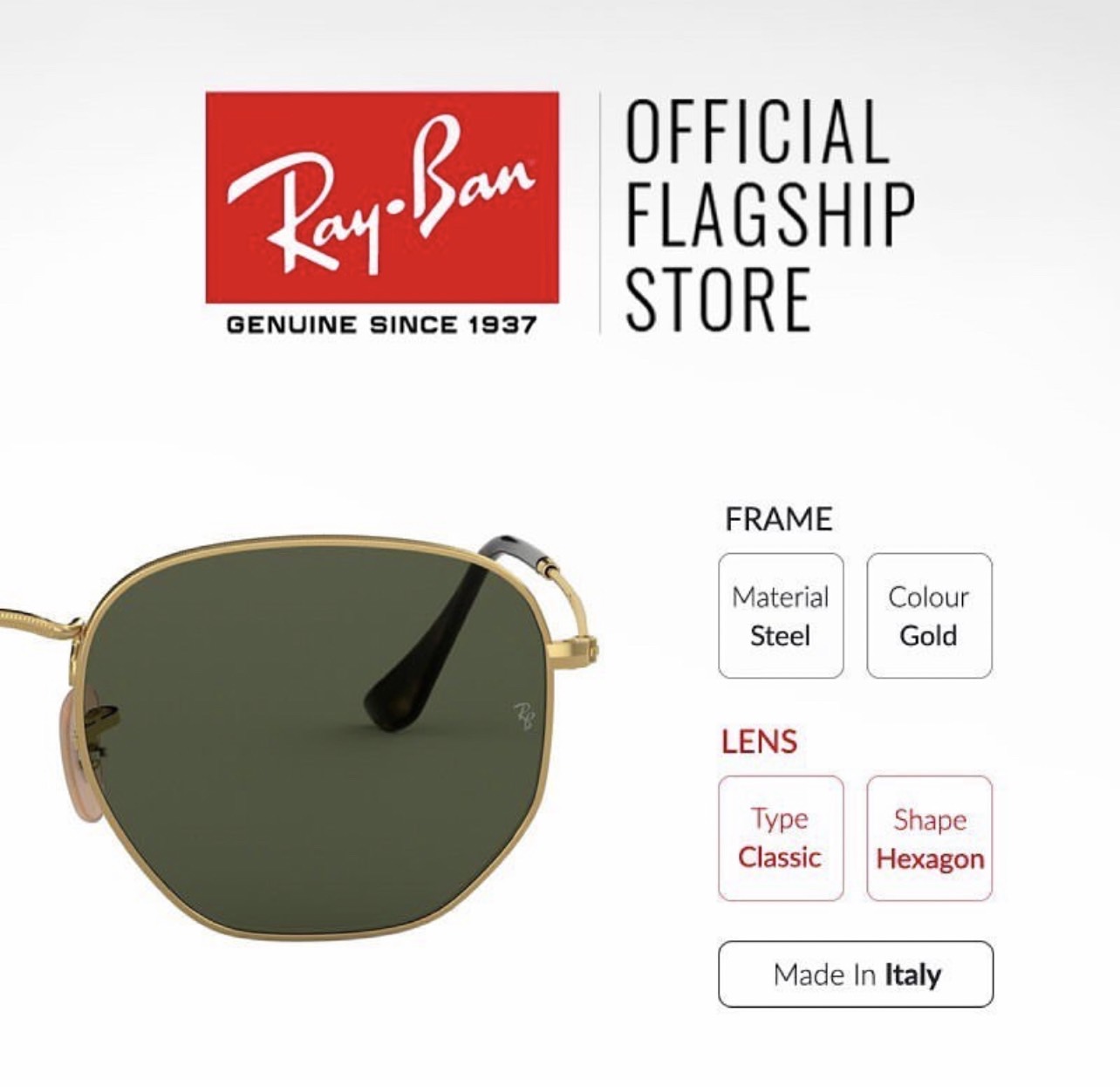This screenshot has height=1087, width=1120.
Task: Click the Genuine Since 1937 tagline
Action: coord(381,325)
